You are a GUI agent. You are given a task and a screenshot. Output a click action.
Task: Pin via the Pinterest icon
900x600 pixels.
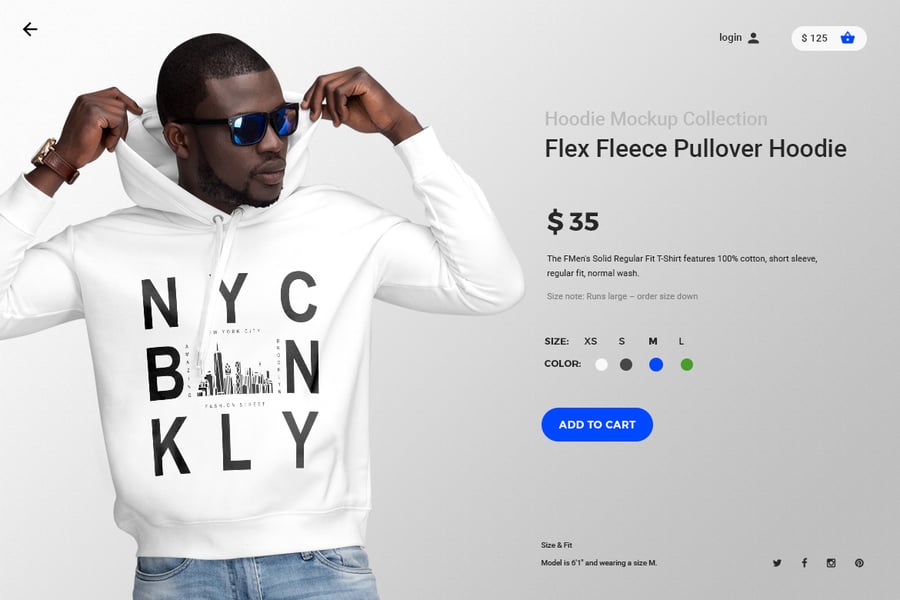[859, 563]
